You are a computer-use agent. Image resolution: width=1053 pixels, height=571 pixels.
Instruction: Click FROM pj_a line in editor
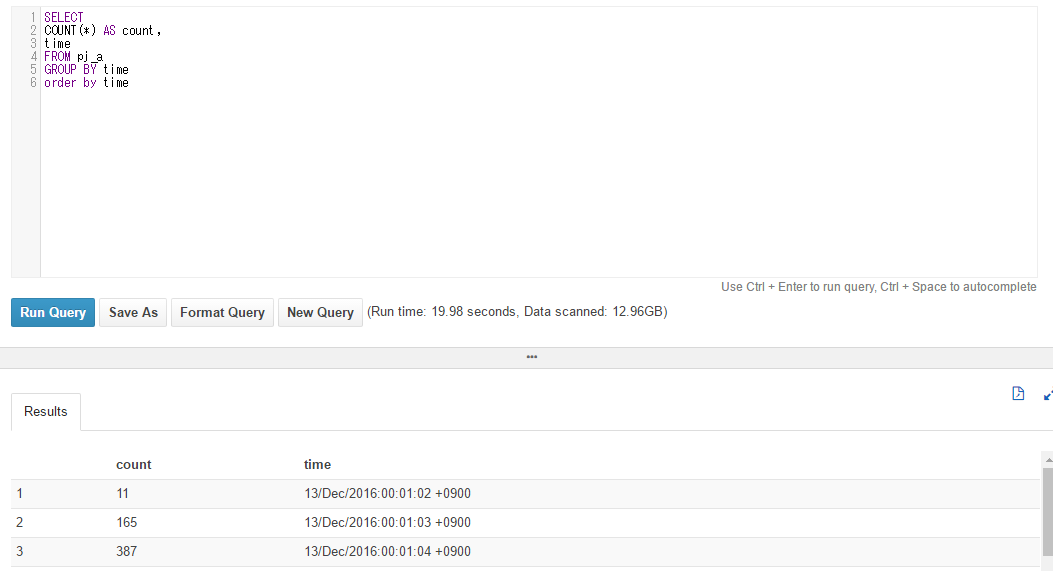[x=74, y=56]
